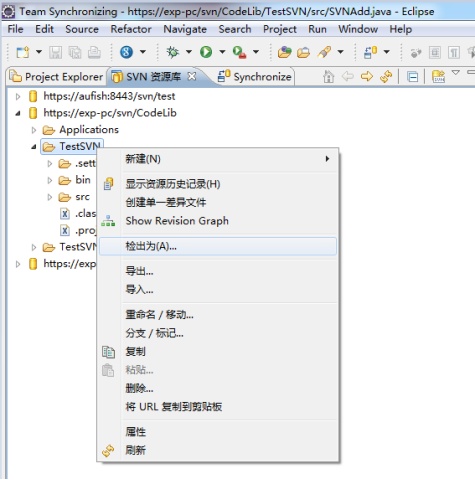Viewport: 475px width, 480px height.
Task: Toggle Show Whitespace Characters paragraph icon
Action: [x=454, y=52]
